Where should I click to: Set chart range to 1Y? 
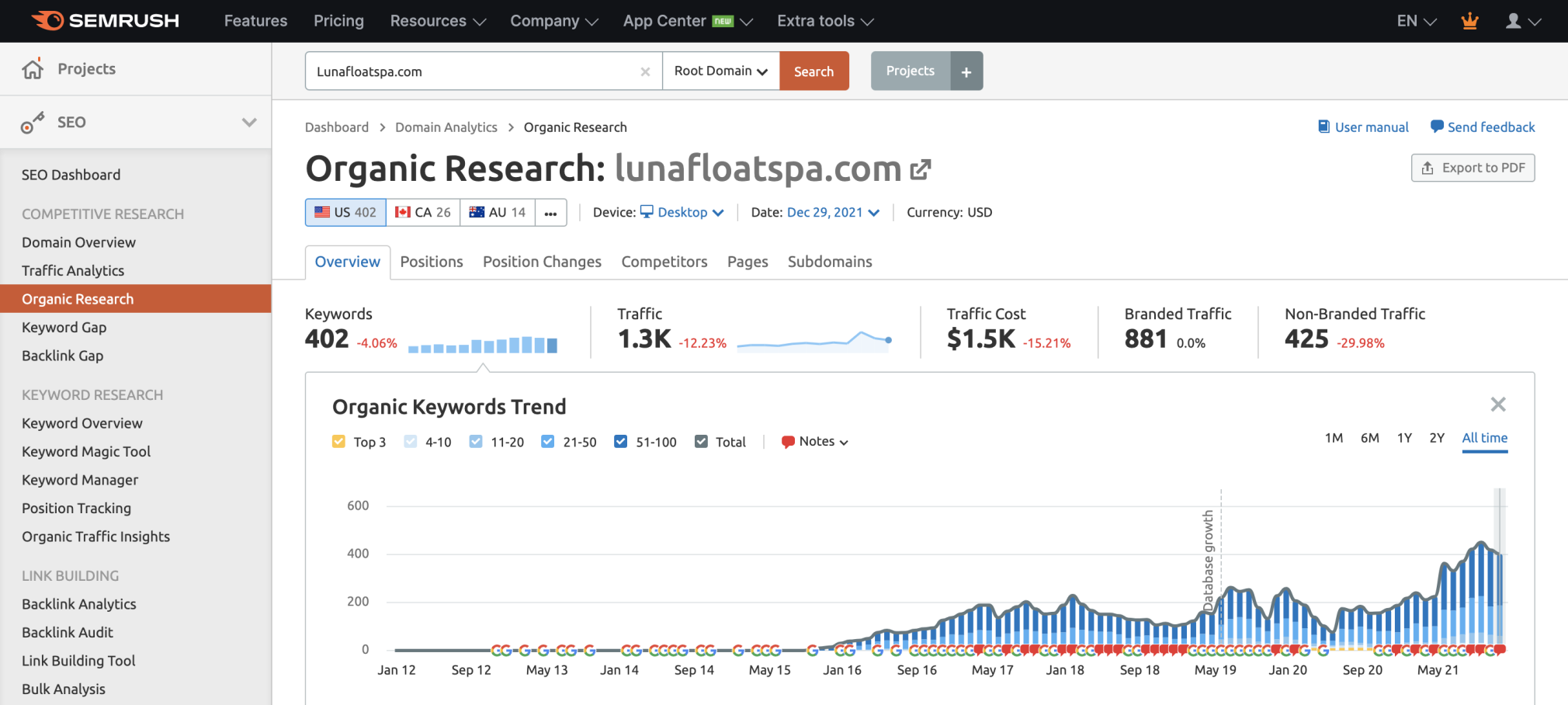tap(1404, 438)
